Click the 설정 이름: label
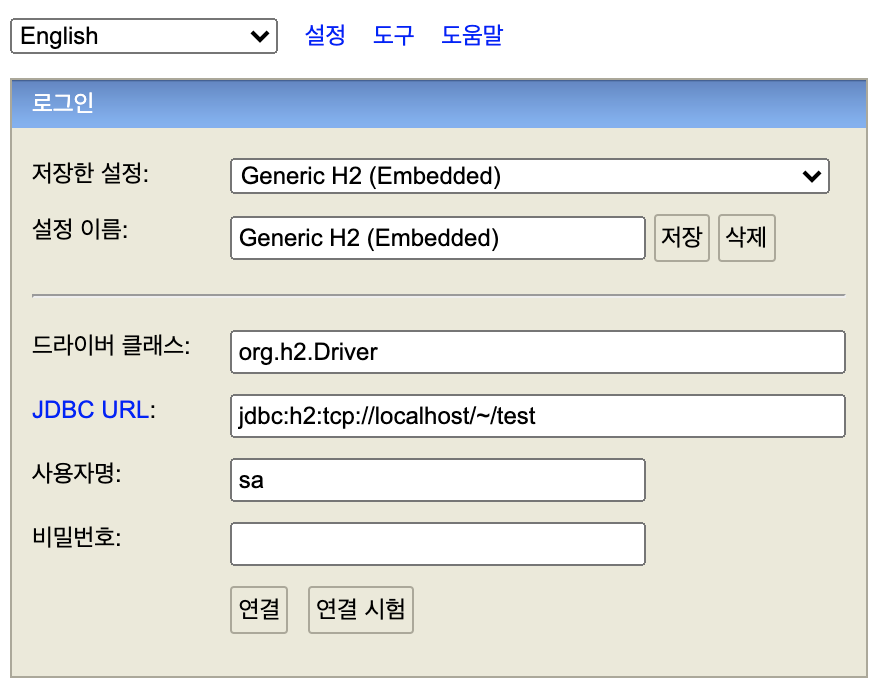This screenshot has width=888, height=698. [80, 229]
